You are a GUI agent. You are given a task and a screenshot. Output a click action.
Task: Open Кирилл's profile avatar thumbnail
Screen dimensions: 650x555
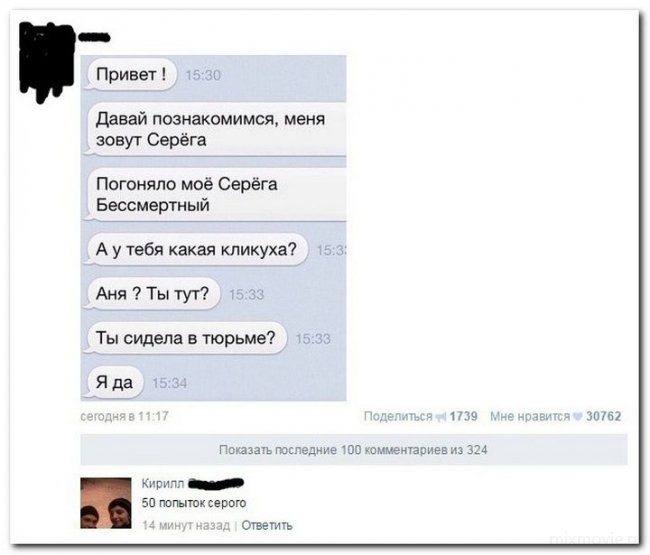(x=106, y=503)
